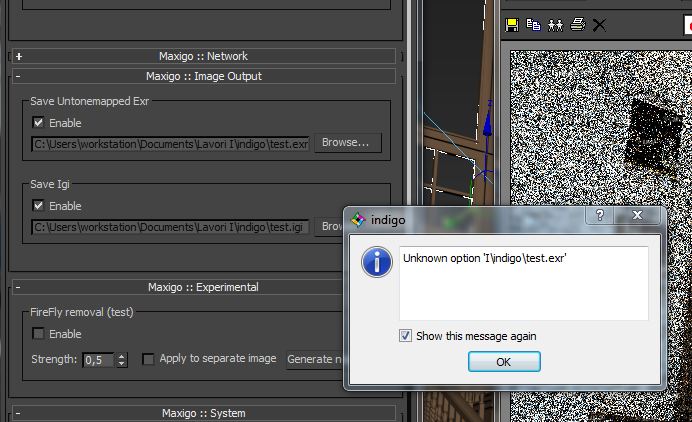This screenshot has width=692, height=422.
Task: Click the clear image X icon
Action: point(599,24)
